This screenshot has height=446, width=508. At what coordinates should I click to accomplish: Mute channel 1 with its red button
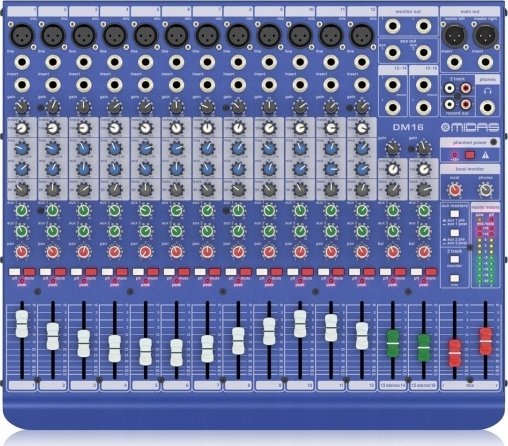pos(30,272)
